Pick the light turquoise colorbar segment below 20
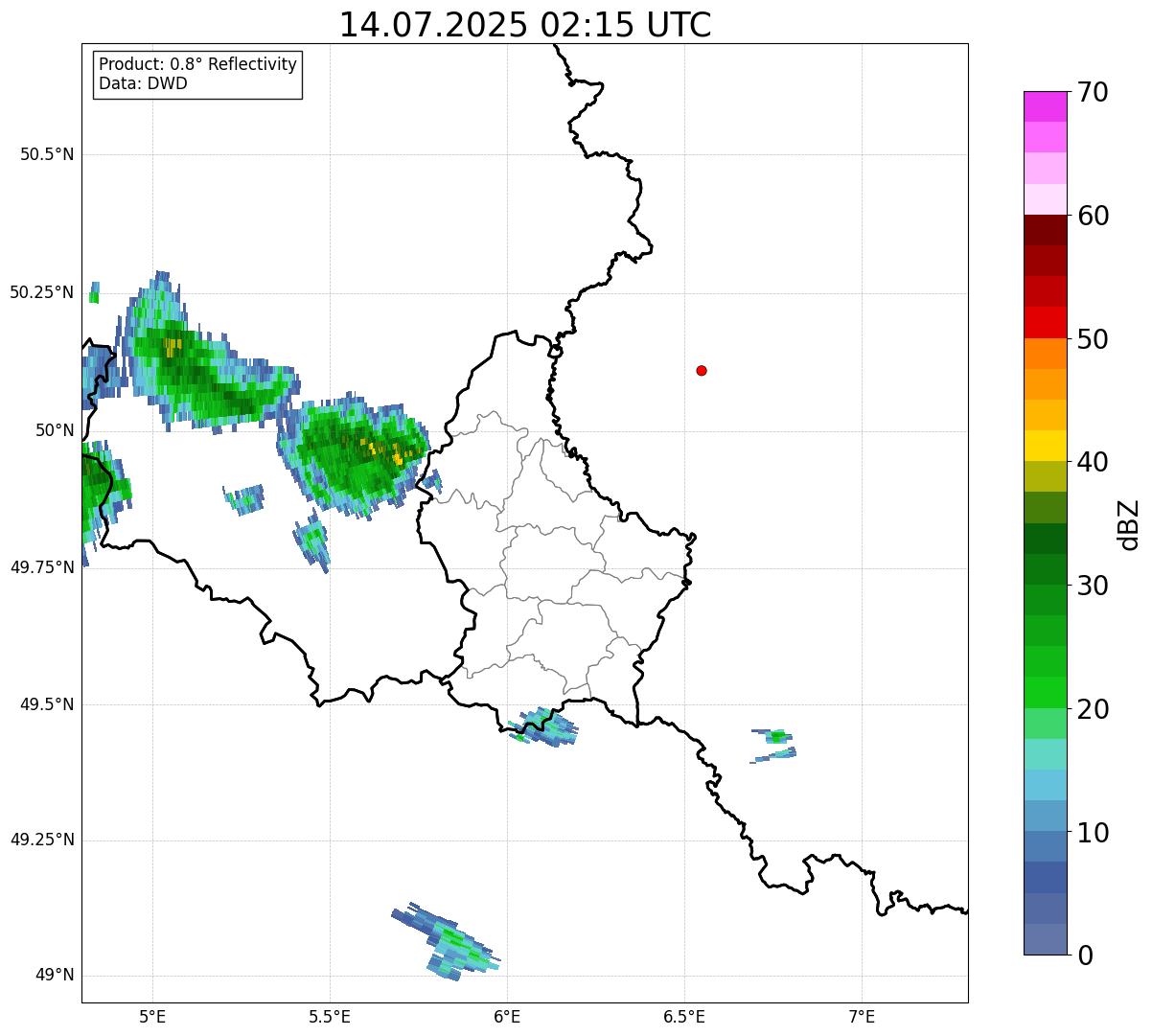This screenshot has width=1152, height=1036. [1045, 754]
